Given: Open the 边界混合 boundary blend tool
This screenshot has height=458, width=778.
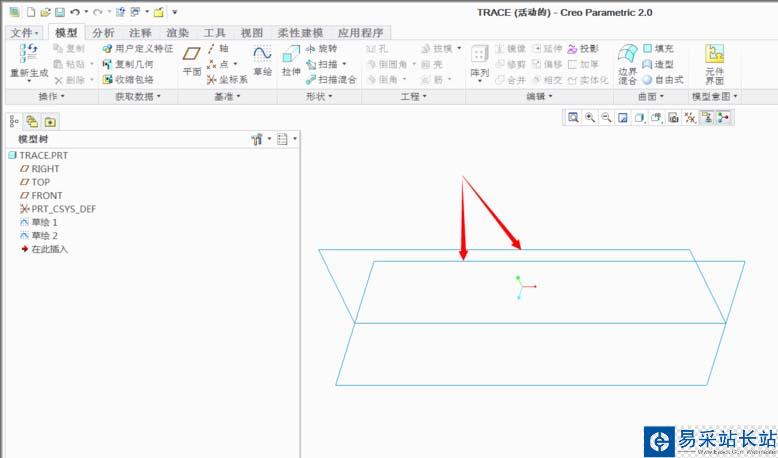Looking at the screenshot, I should (628, 64).
